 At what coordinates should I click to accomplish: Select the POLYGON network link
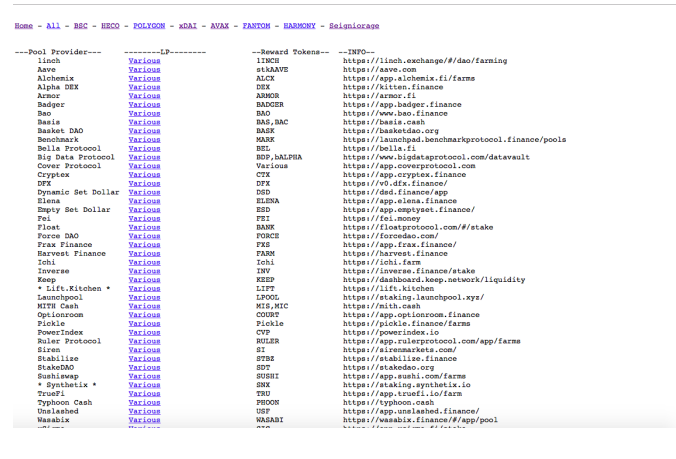coord(149,26)
